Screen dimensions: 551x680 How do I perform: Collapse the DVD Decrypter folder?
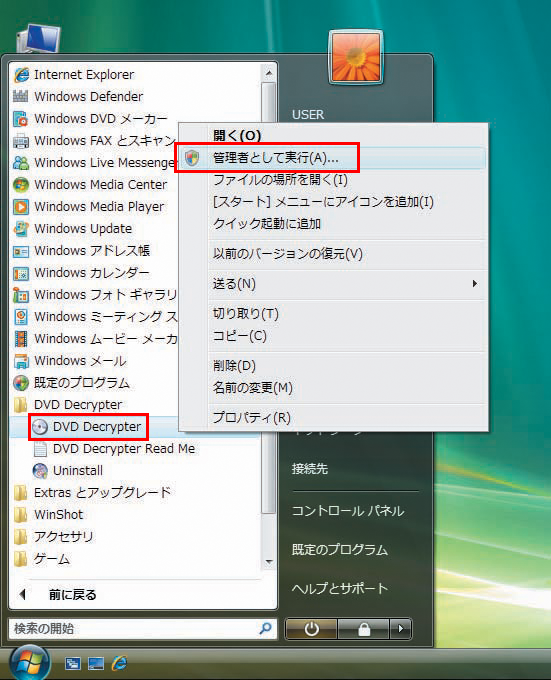click(x=20, y=405)
